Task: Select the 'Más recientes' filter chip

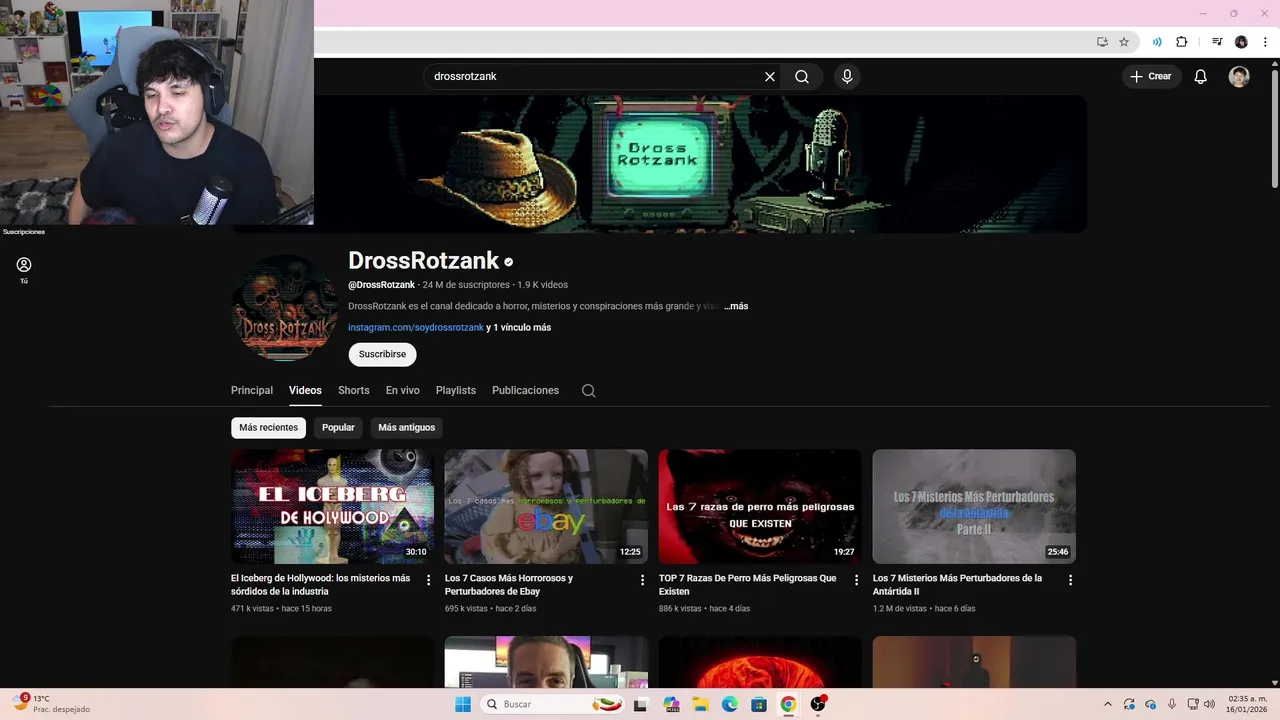Action: (268, 427)
